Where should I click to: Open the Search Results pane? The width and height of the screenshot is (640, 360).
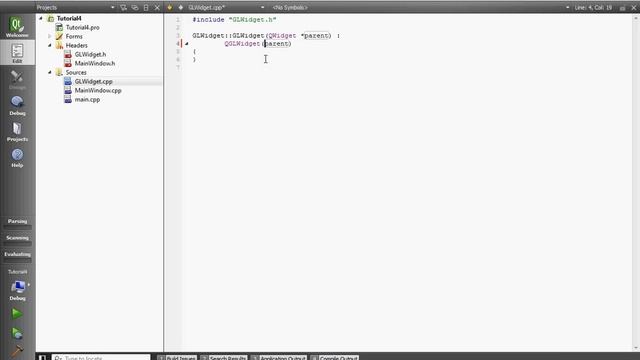point(224,358)
